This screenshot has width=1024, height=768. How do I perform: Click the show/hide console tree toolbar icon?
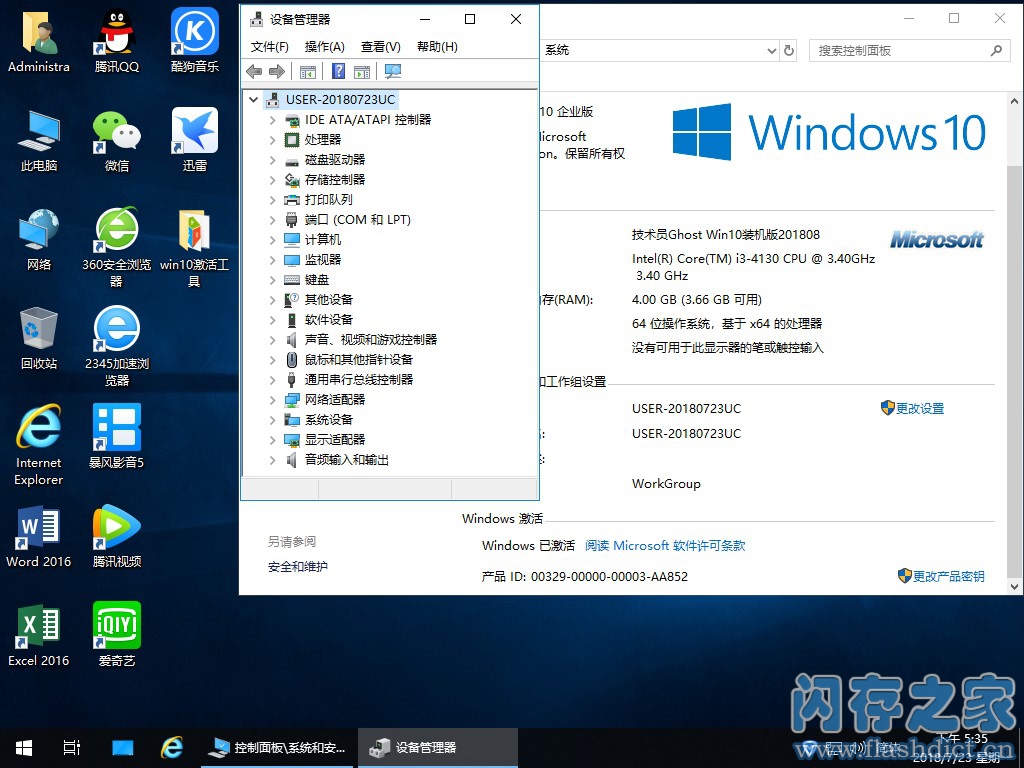pos(308,72)
